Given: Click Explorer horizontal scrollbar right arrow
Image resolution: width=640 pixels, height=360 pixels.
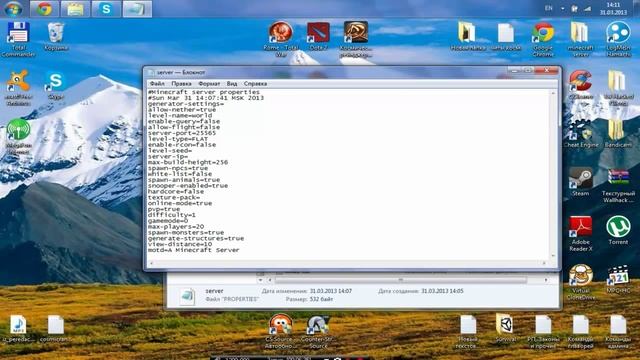Looking at the screenshot, I should [x=546, y=280].
